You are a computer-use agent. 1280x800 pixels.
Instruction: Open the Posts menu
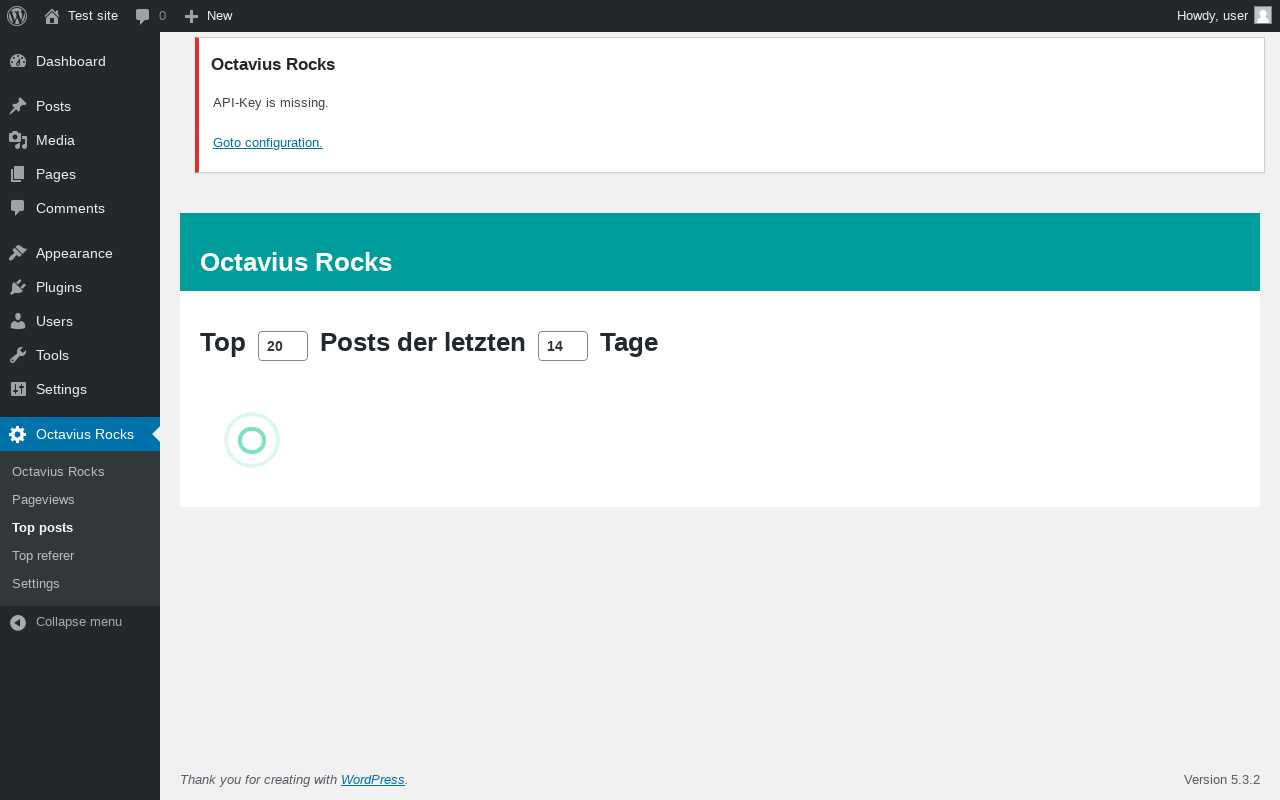(80, 106)
